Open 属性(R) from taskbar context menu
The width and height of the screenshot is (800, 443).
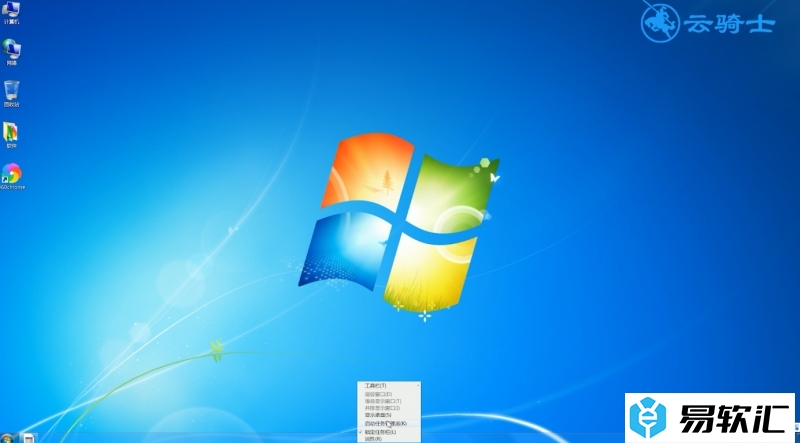pyautogui.click(x=389, y=439)
